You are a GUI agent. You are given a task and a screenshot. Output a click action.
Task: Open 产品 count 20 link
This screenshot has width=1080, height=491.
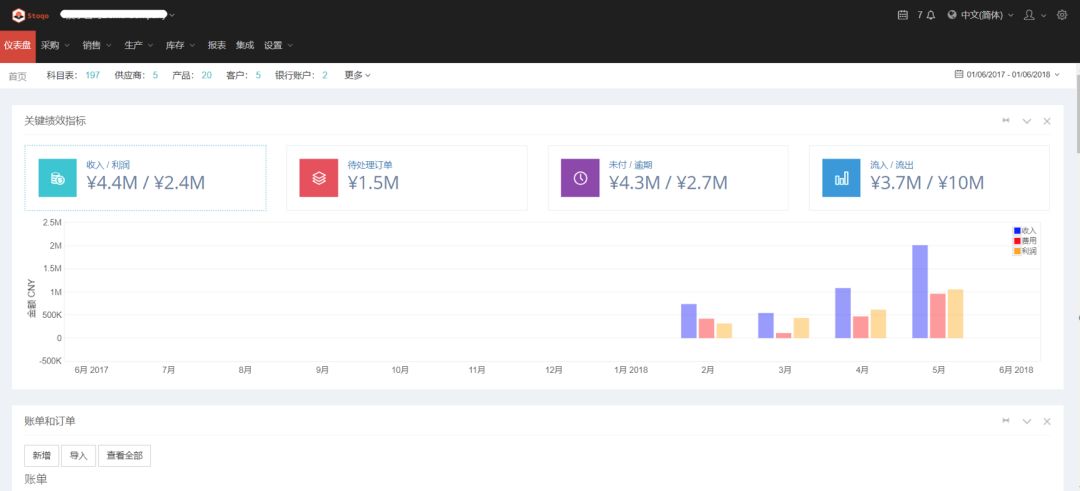207,75
